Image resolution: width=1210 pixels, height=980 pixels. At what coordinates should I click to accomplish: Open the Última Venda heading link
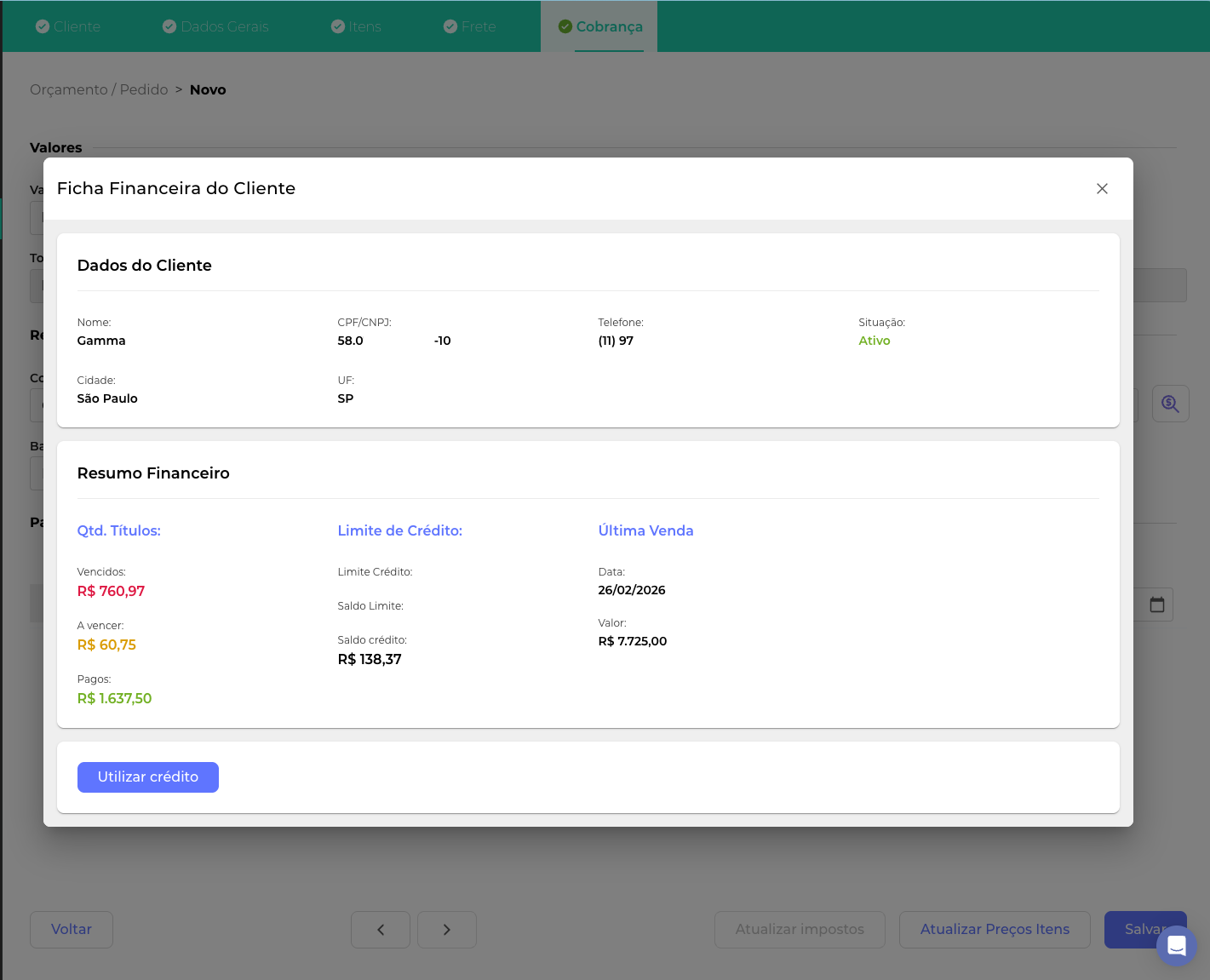[645, 530]
